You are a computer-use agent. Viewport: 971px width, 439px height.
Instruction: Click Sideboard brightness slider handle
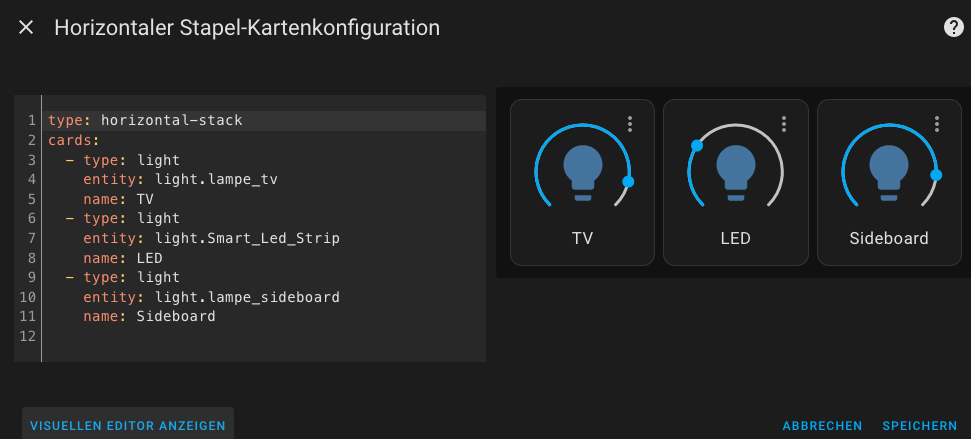(936, 175)
